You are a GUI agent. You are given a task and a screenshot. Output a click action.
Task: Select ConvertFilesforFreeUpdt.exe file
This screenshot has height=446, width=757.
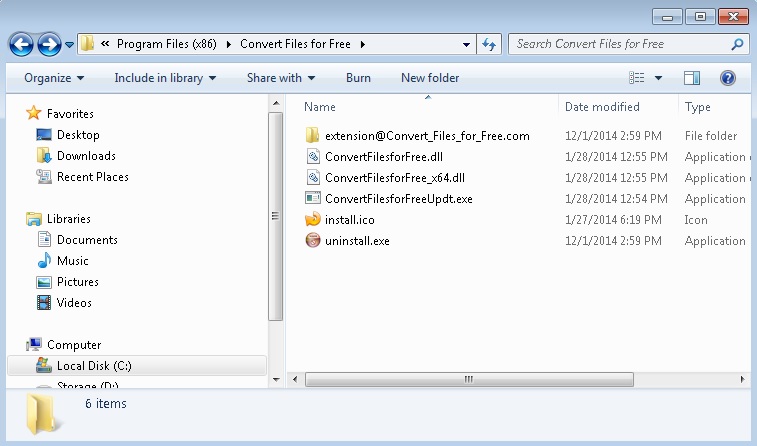(399, 199)
